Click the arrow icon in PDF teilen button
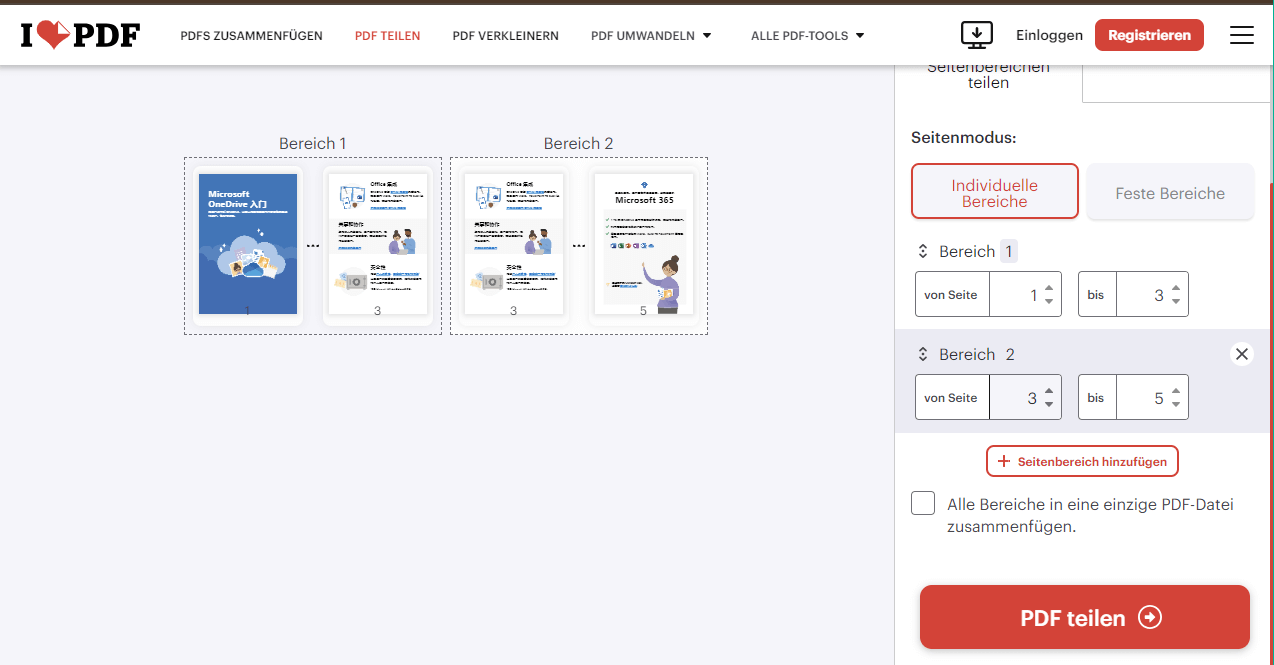The image size is (1274, 665). 1150,618
